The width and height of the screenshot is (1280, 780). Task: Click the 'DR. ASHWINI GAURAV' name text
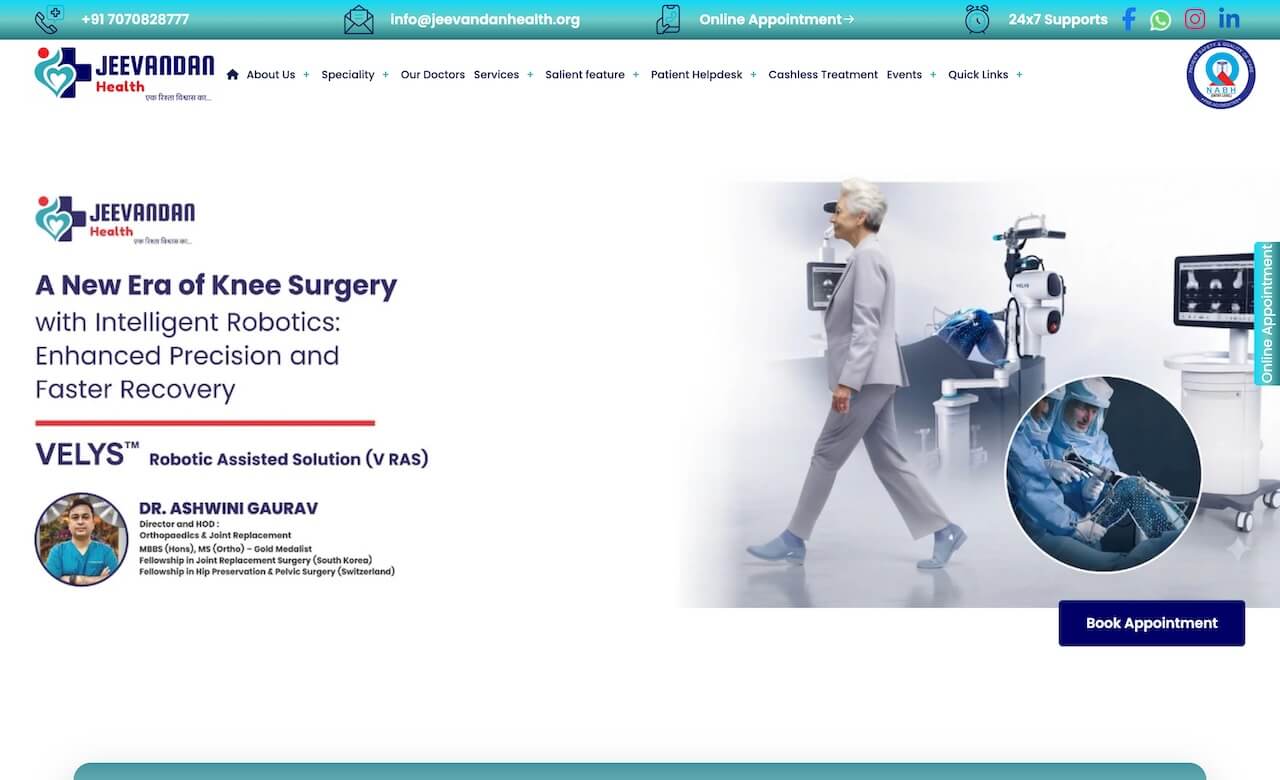click(x=229, y=508)
